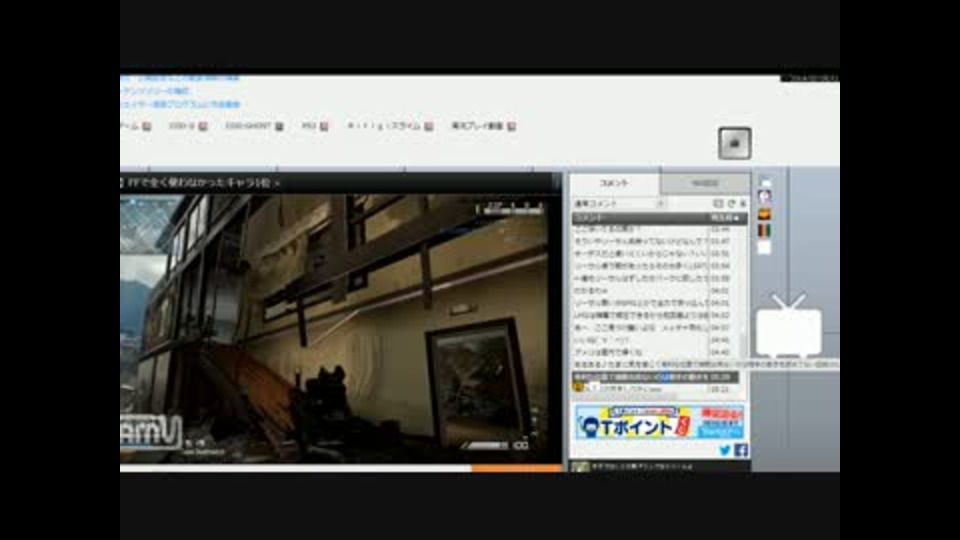Screen dimensions: 960x540
Task: Click the white niconico TV icon
Action: pos(789,326)
